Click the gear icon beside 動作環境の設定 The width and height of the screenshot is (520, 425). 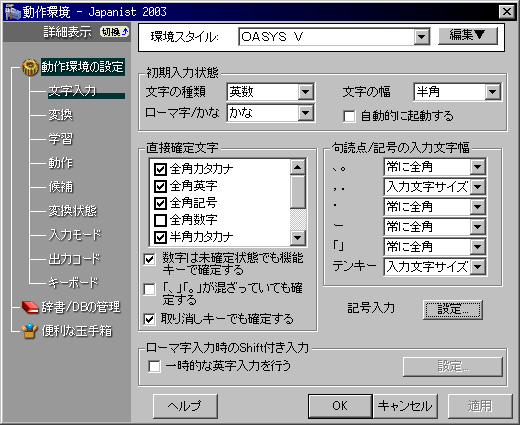click(30, 67)
